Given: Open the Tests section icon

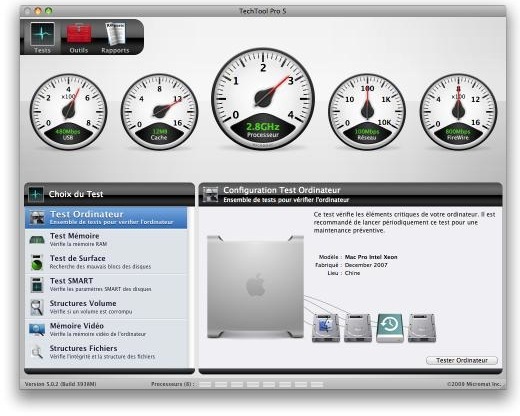Looking at the screenshot, I should point(42,34).
